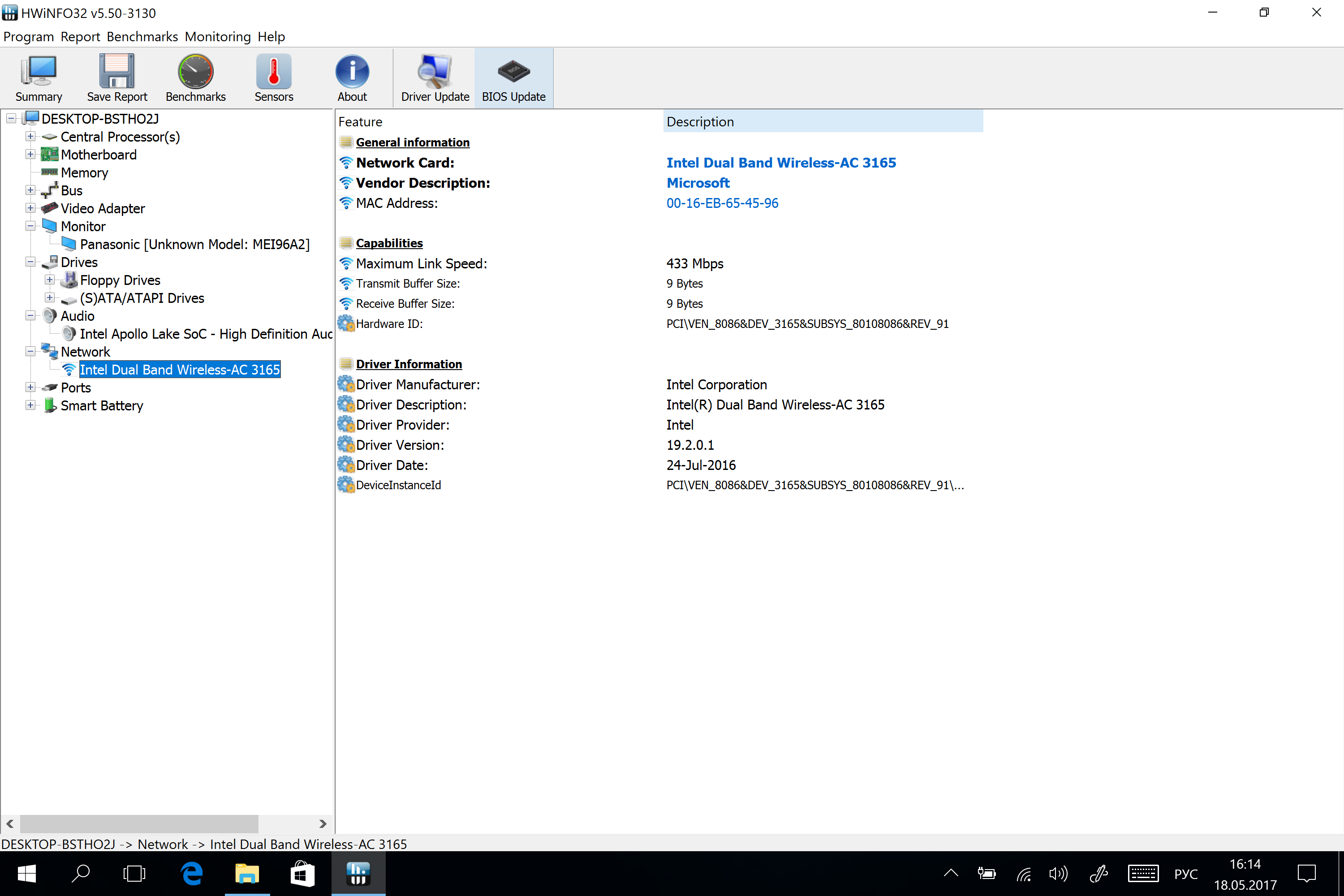This screenshot has height=896, width=1344.
Task: Collapse the Drives branch
Action: pos(30,262)
